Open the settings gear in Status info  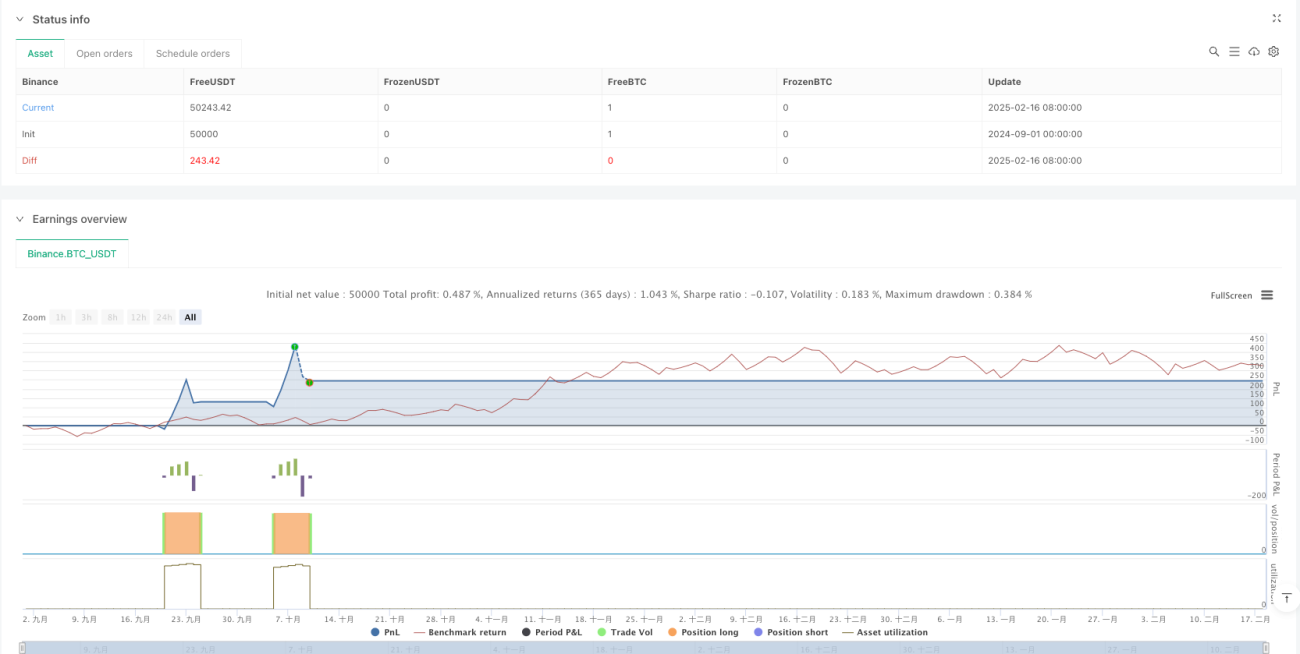[x=1274, y=52]
